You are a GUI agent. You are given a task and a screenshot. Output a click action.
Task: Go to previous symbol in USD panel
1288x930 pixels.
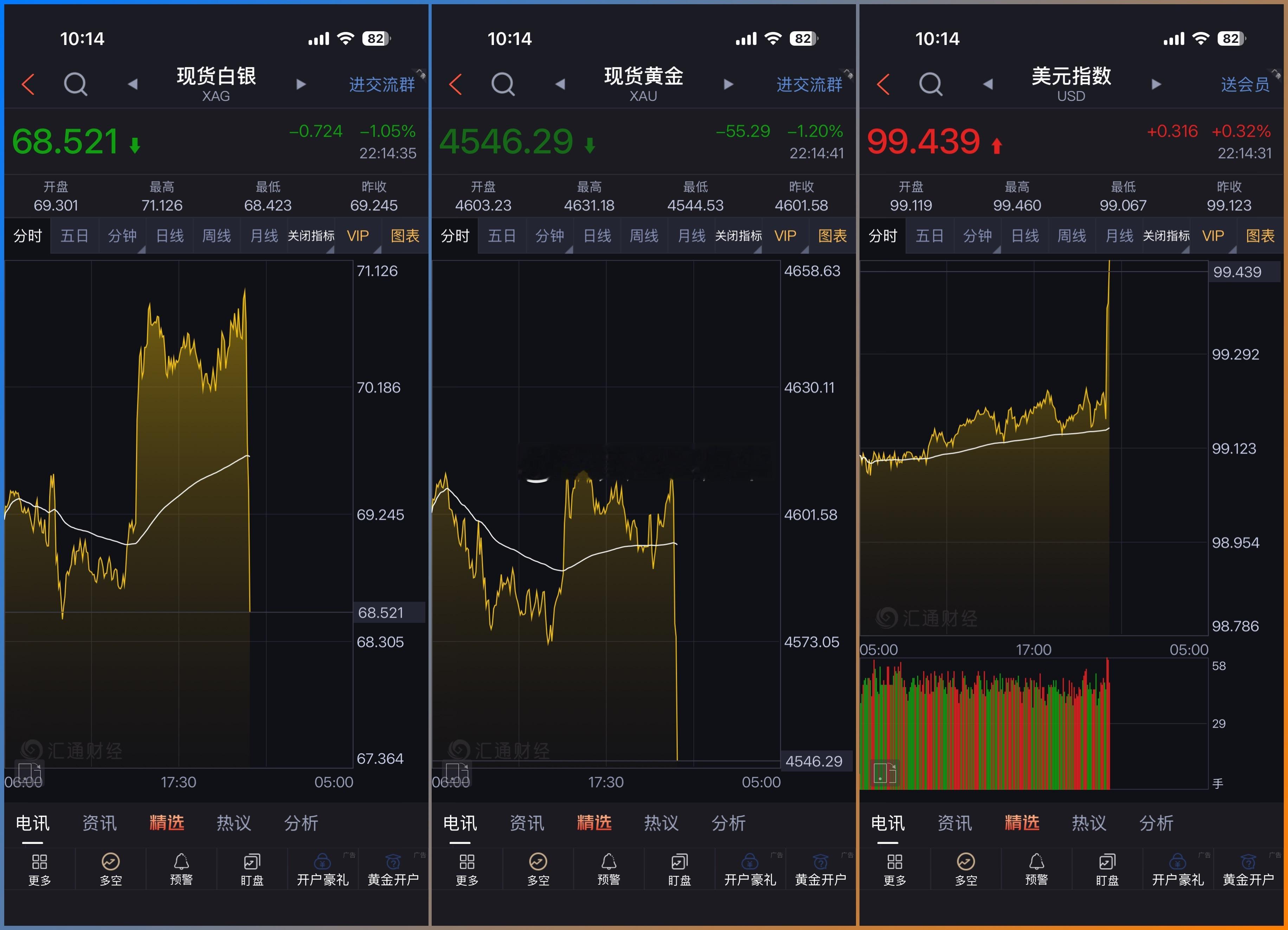988,84
